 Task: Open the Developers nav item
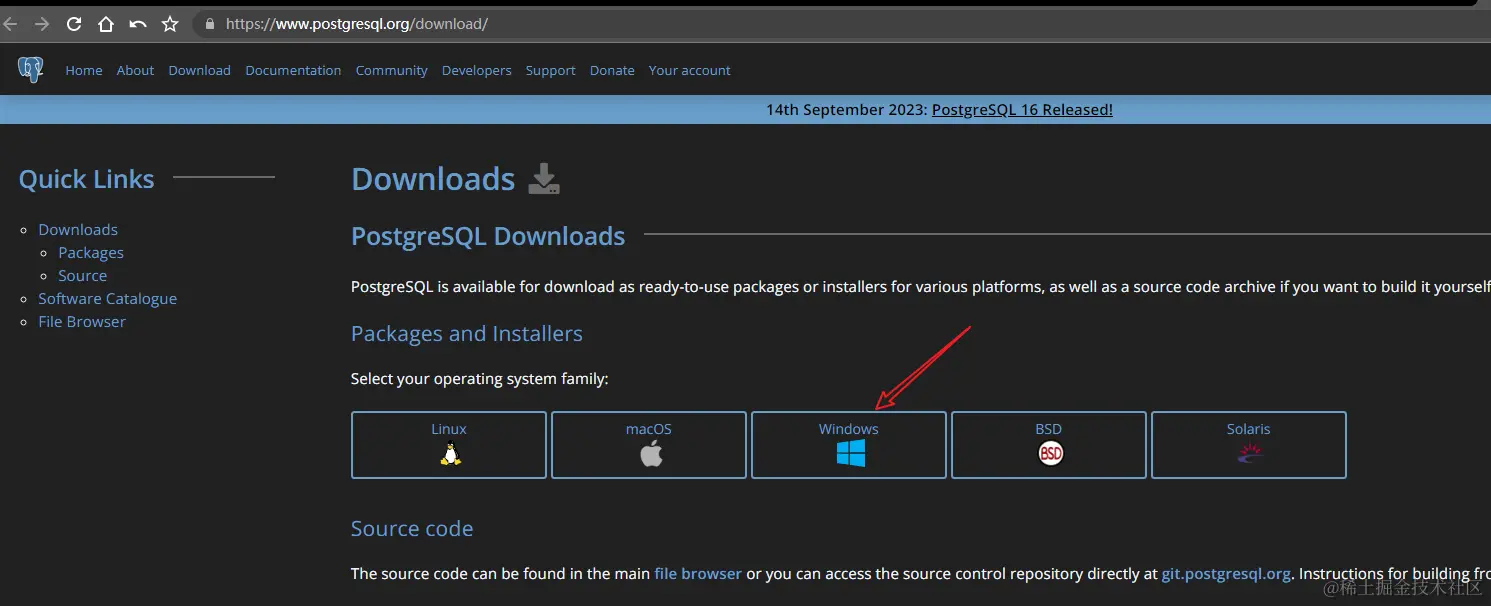click(x=476, y=70)
